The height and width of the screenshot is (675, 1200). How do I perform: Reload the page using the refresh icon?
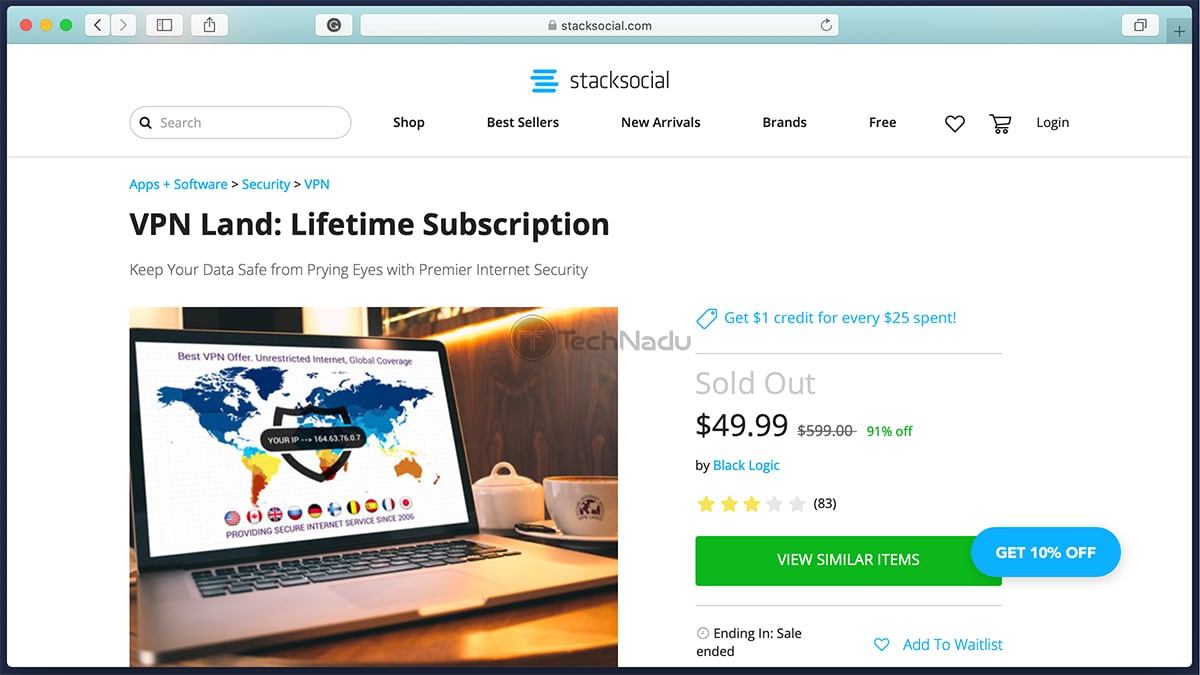[826, 25]
